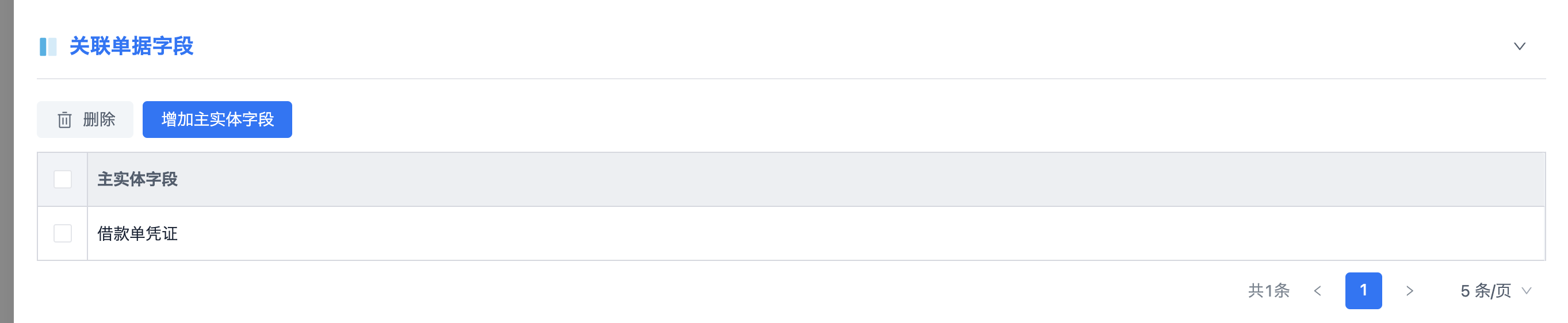The width and height of the screenshot is (1568, 323).
Task: Click the gray left edge bar
Action: tap(7, 161)
